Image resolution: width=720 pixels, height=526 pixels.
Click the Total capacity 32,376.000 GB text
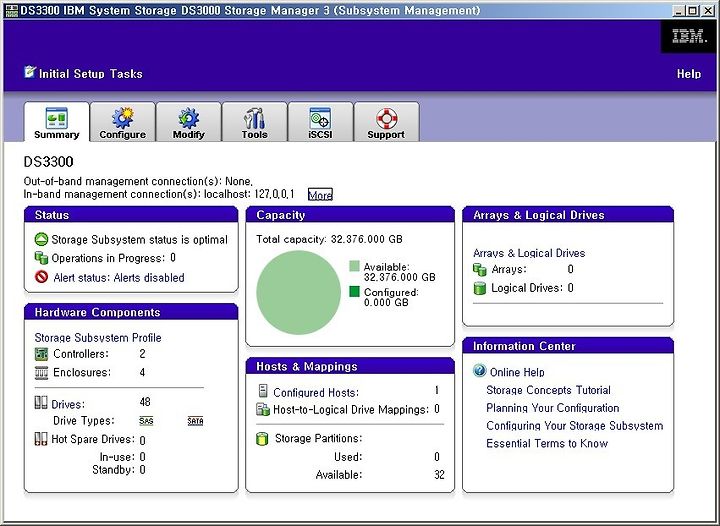[x=329, y=239]
